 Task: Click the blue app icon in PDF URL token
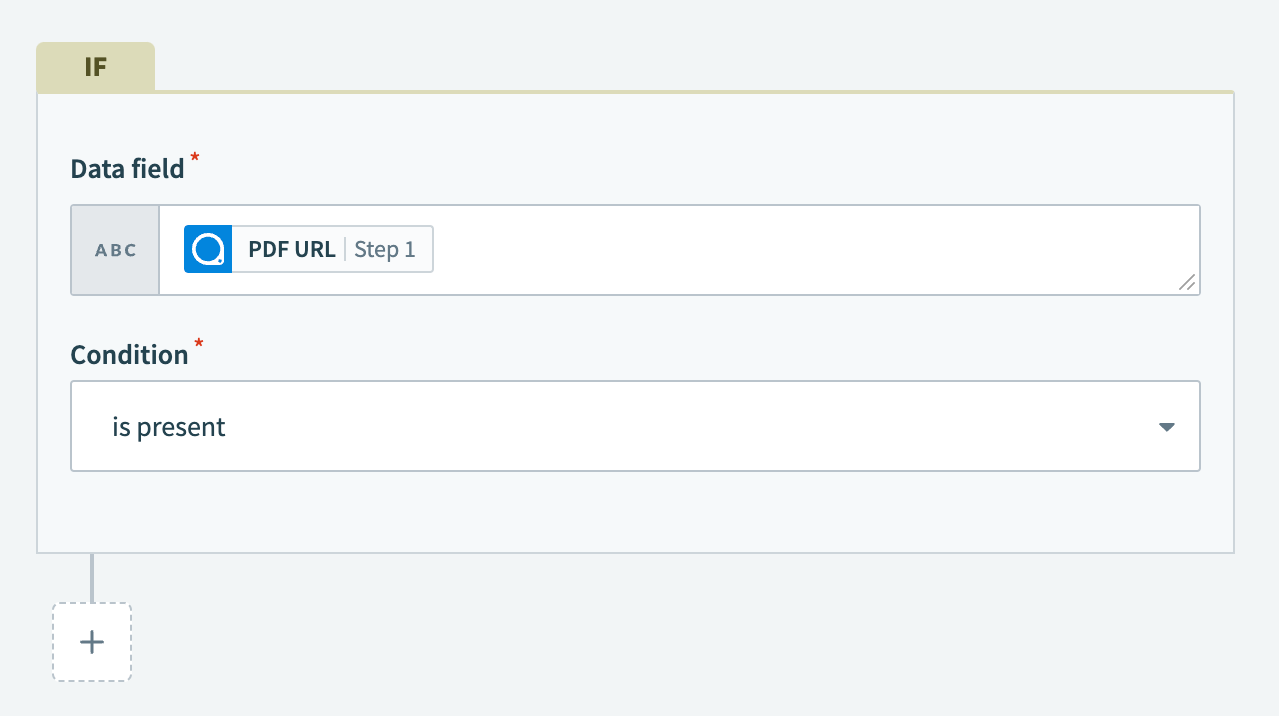coord(207,249)
